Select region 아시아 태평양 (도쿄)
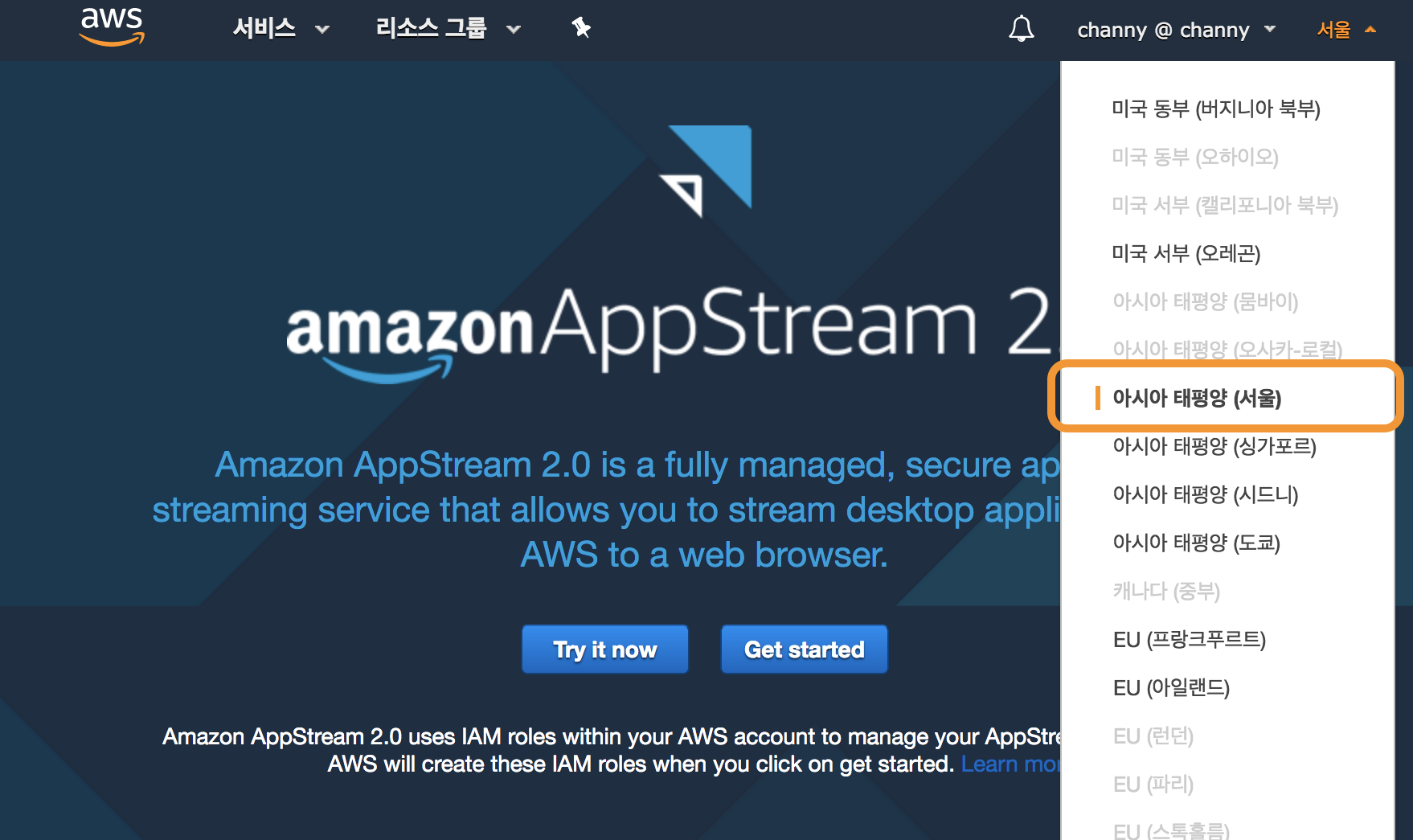 [x=1197, y=543]
